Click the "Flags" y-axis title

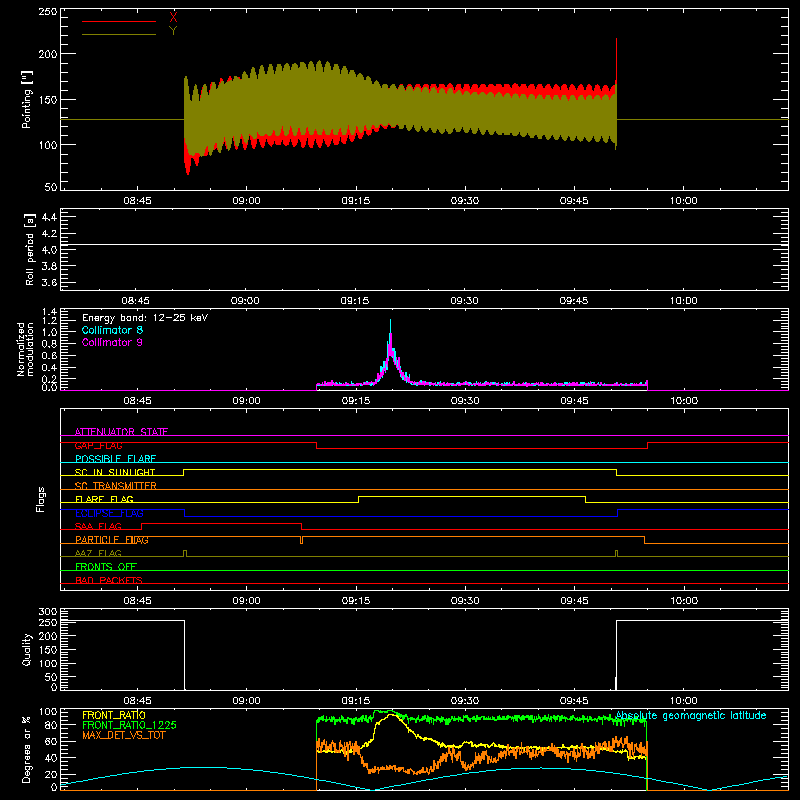(41, 499)
